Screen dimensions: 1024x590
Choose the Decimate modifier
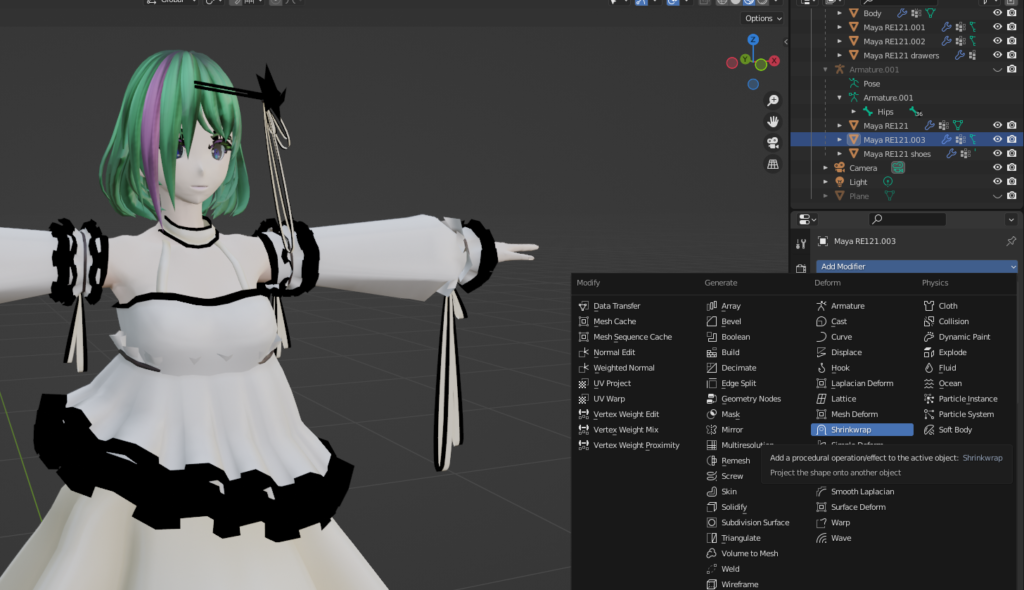[x=731, y=368]
